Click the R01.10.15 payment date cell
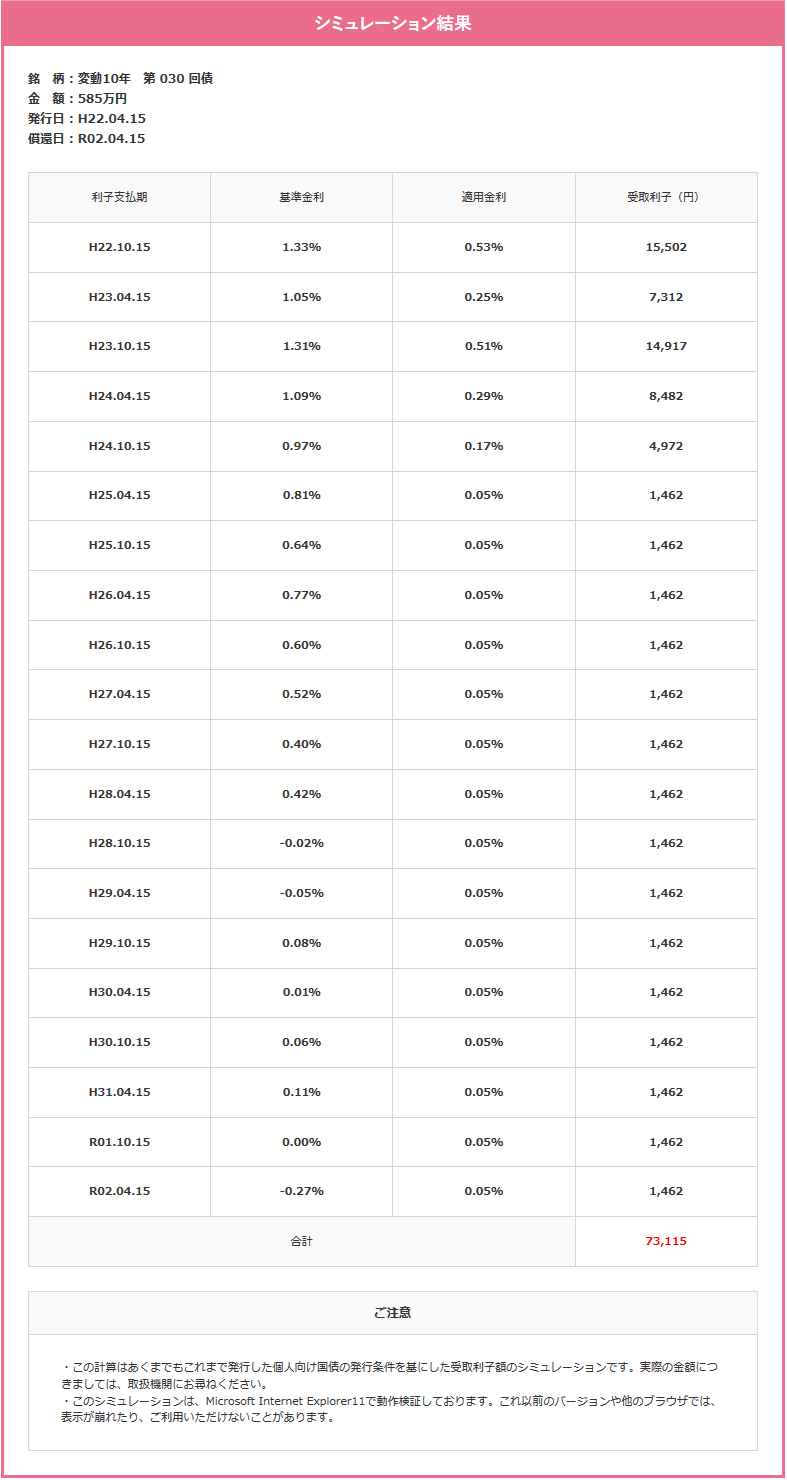The height and width of the screenshot is (1480, 787). click(x=119, y=1142)
